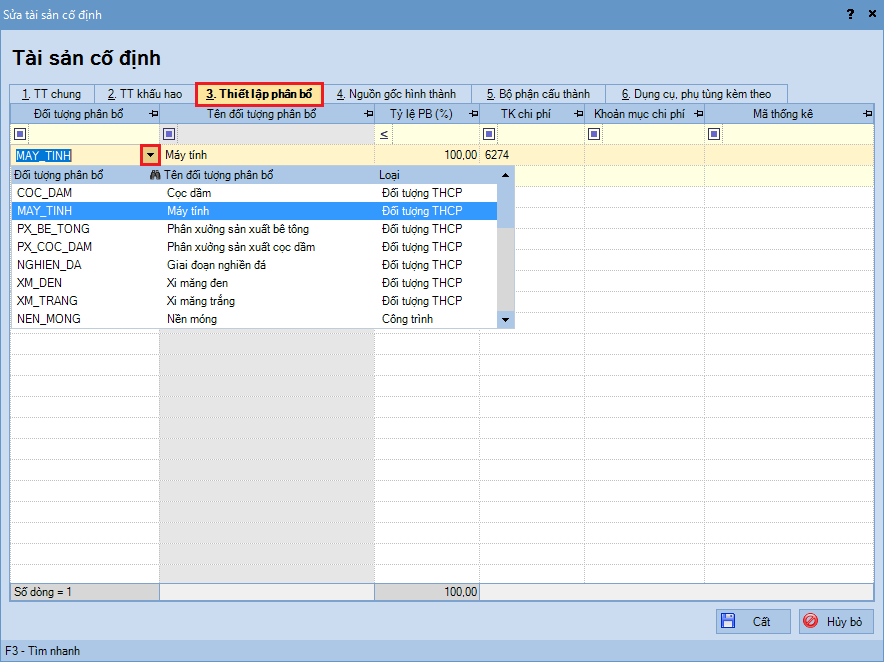Choose the NEN_MONG item in the list

pyautogui.click(x=49, y=319)
